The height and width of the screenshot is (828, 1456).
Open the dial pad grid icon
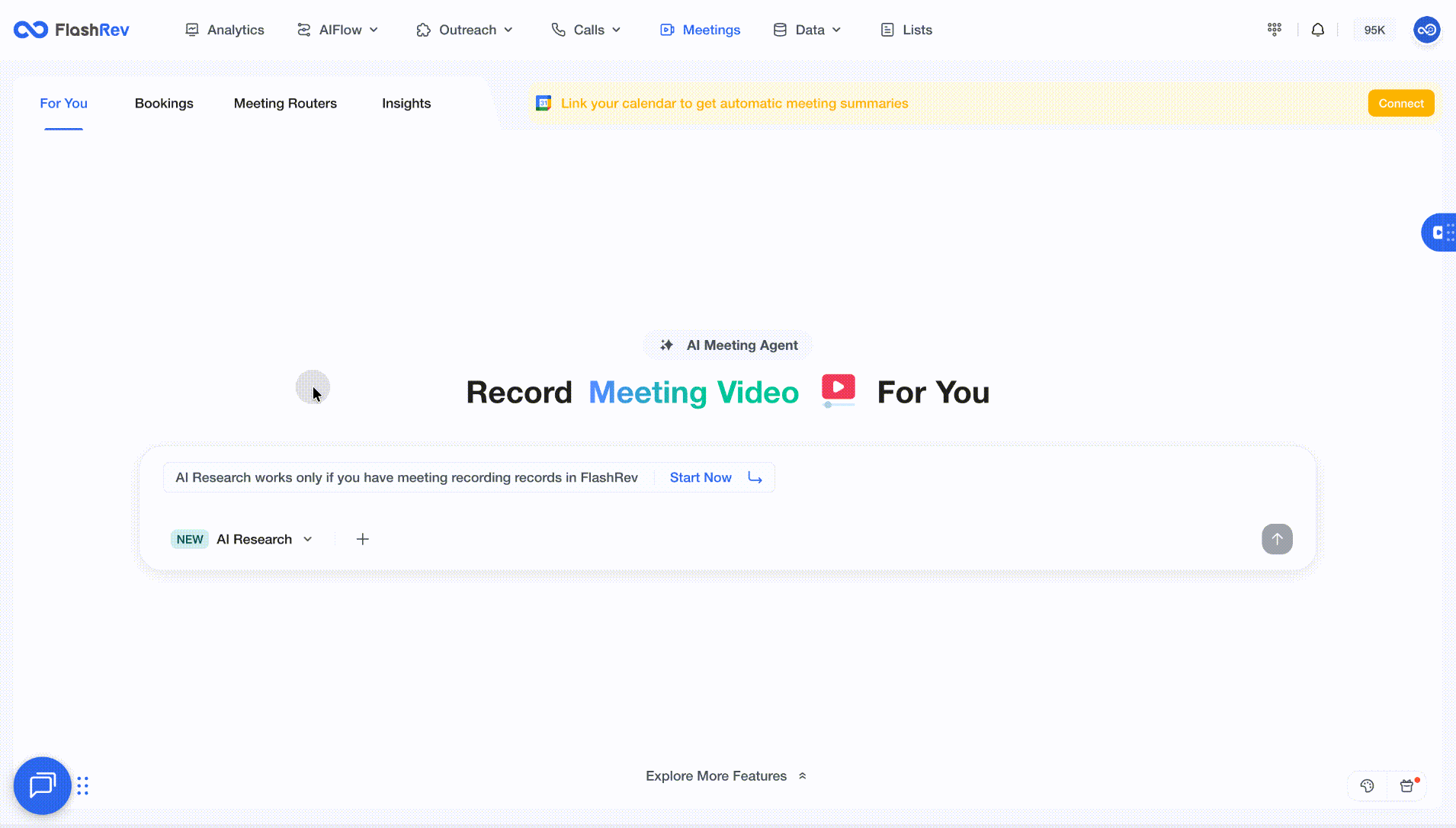[1274, 30]
